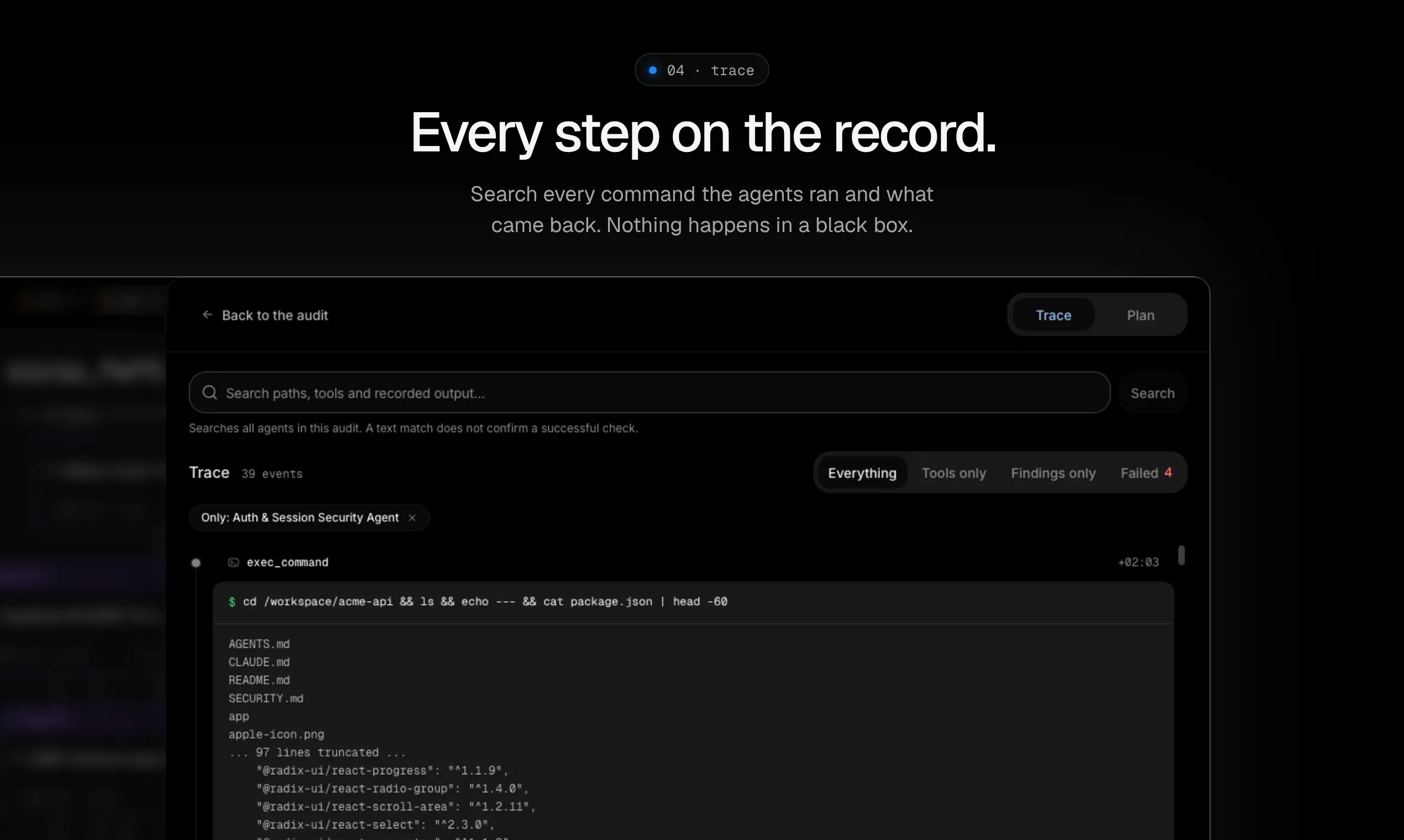
Task: Click the SECURITY.md output line
Action: point(266,698)
